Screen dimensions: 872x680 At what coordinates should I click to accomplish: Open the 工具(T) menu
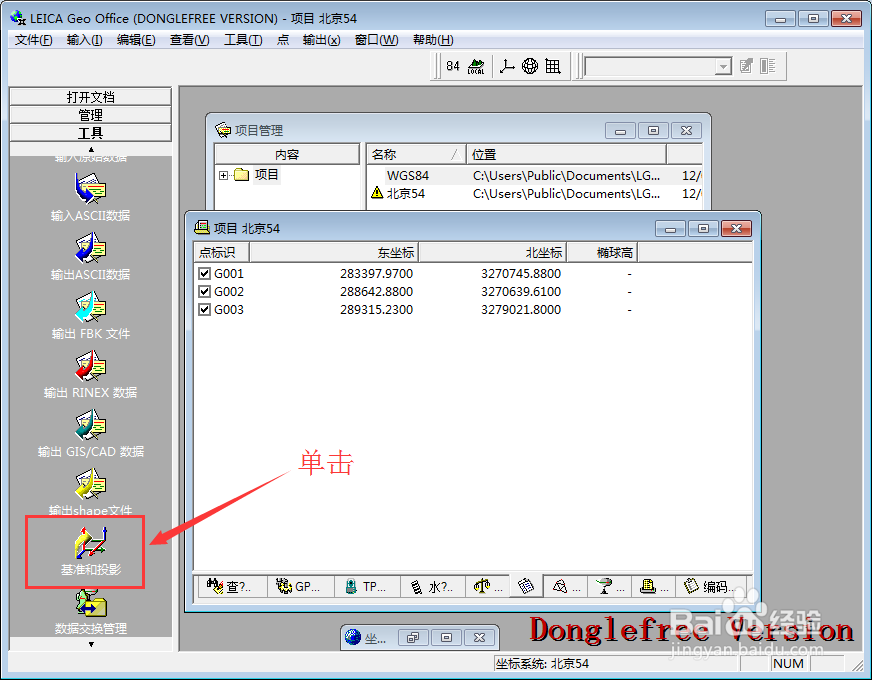point(243,40)
